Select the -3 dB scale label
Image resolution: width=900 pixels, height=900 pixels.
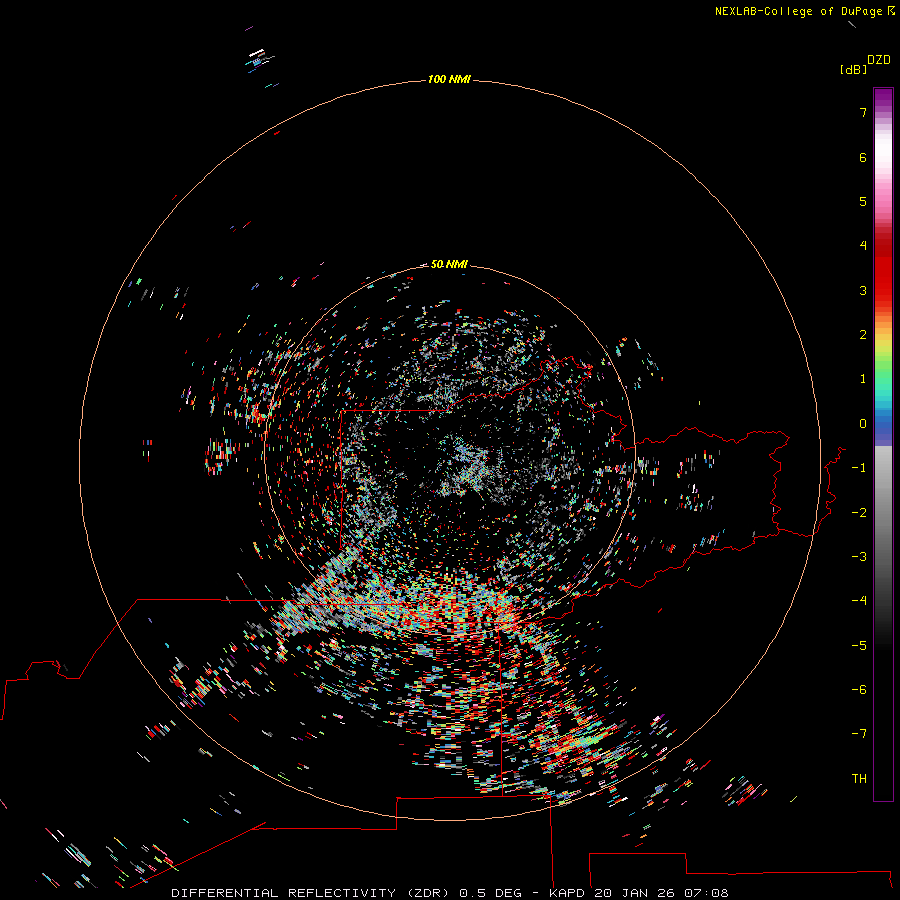(x=859, y=557)
